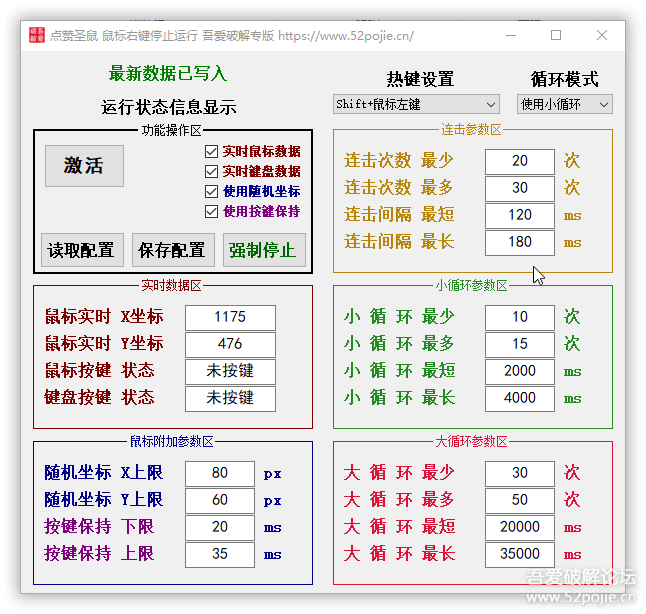Minimize the 点赞圣鼠 window
The image size is (646, 614).
511,35
